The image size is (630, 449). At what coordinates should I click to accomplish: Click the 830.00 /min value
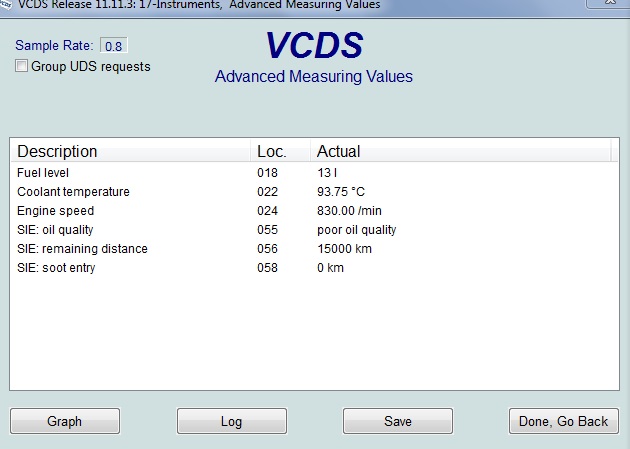(349, 210)
